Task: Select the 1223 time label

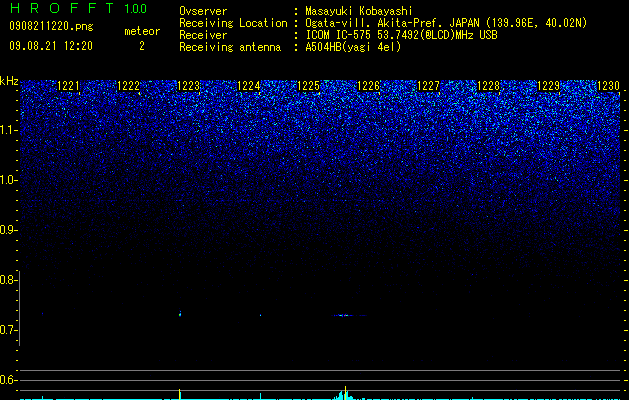Action: point(189,86)
